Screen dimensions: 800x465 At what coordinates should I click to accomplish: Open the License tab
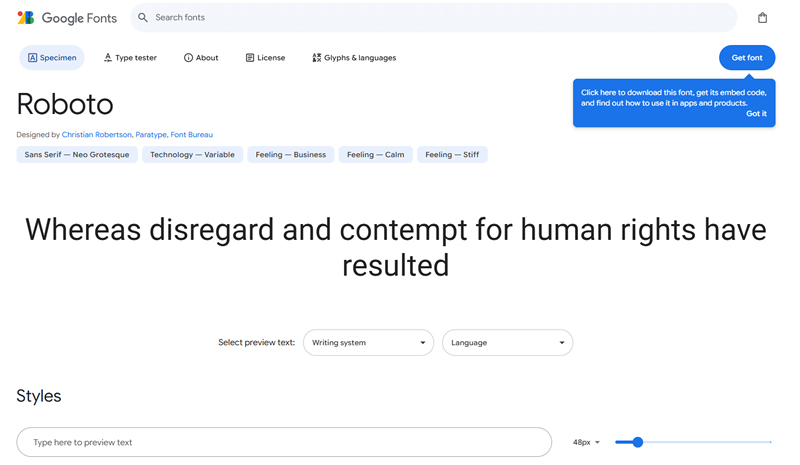coord(265,58)
